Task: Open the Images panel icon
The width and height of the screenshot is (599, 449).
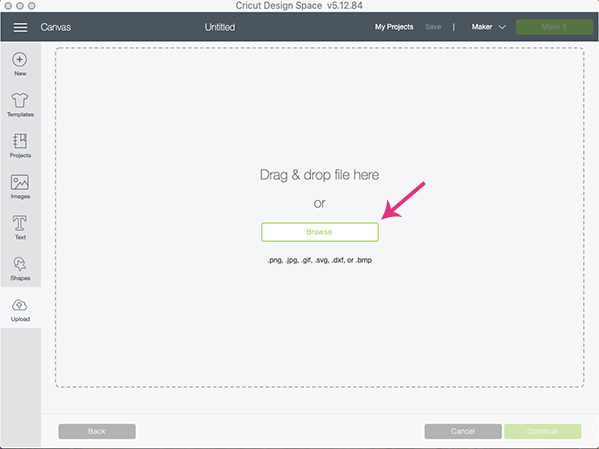Action: pyautogui.click(x=20, y=182)
